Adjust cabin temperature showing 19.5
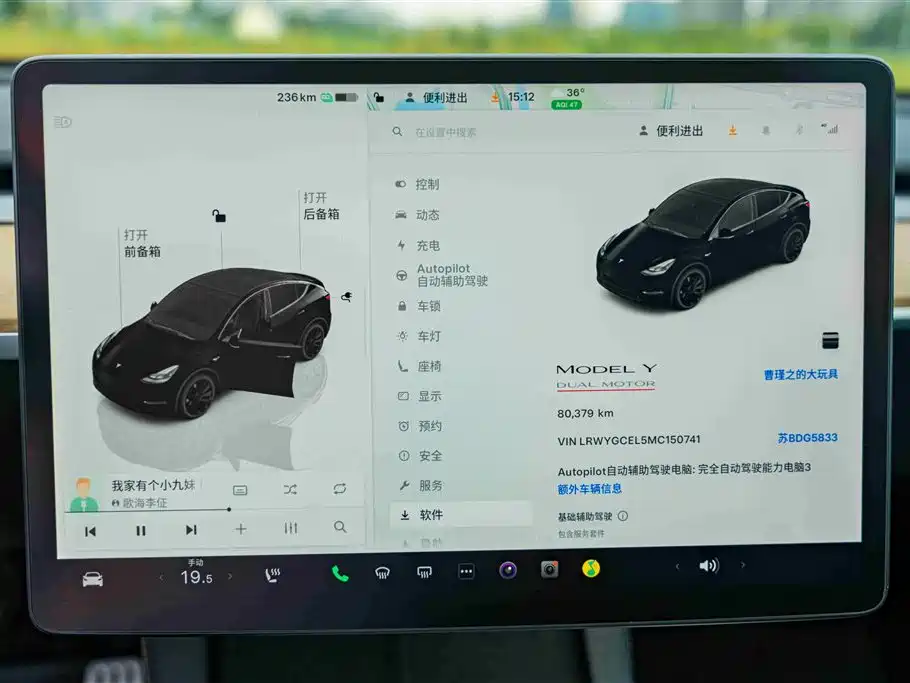 pyautogui.click(x=195, y=578)
